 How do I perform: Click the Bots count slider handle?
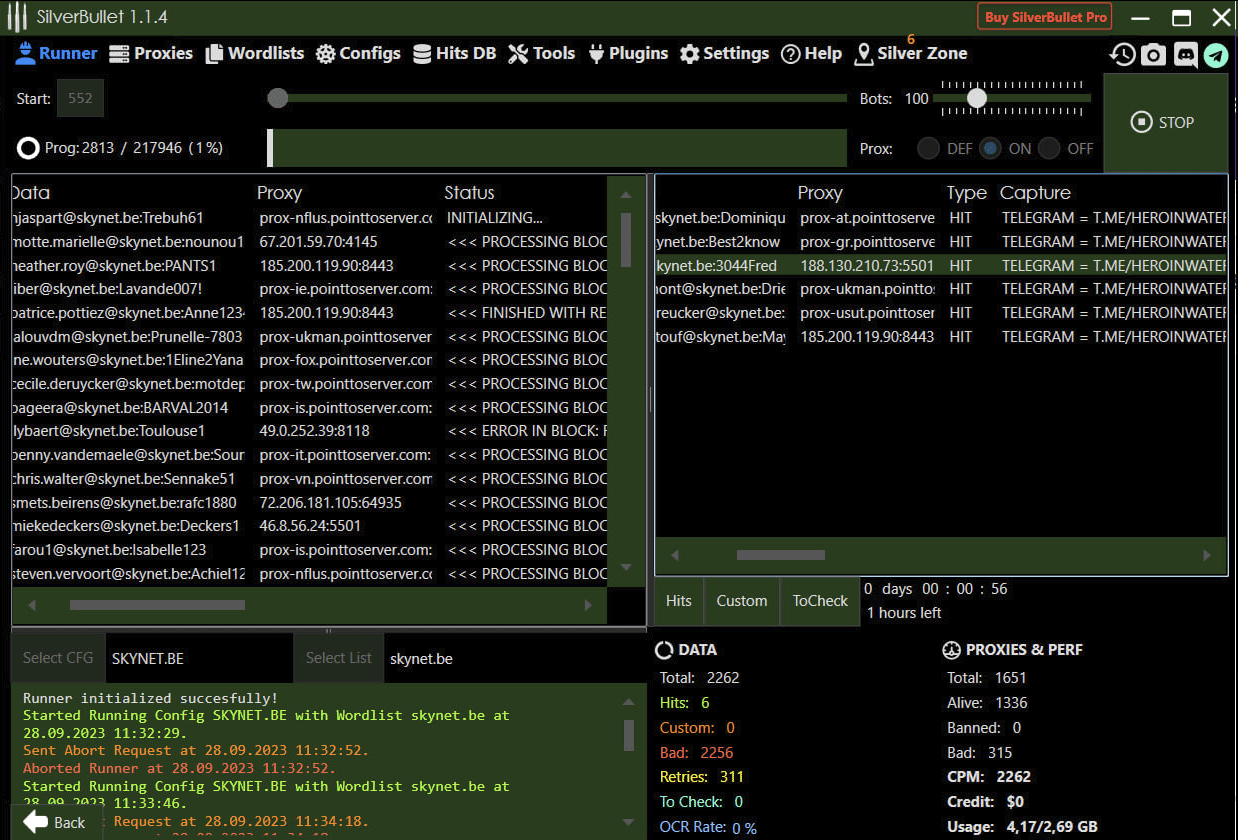pyautogui.click(x=977, y=98)
